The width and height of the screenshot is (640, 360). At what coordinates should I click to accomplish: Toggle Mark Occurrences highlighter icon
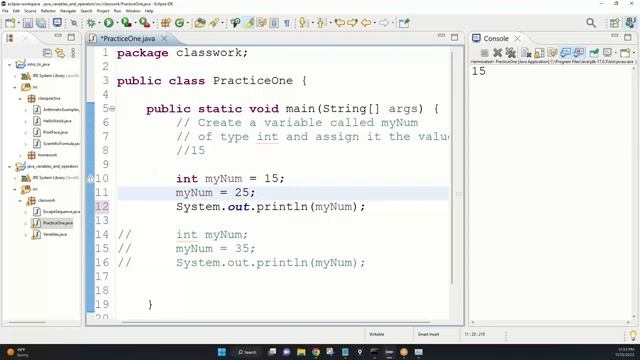click(x=249, y=23)
